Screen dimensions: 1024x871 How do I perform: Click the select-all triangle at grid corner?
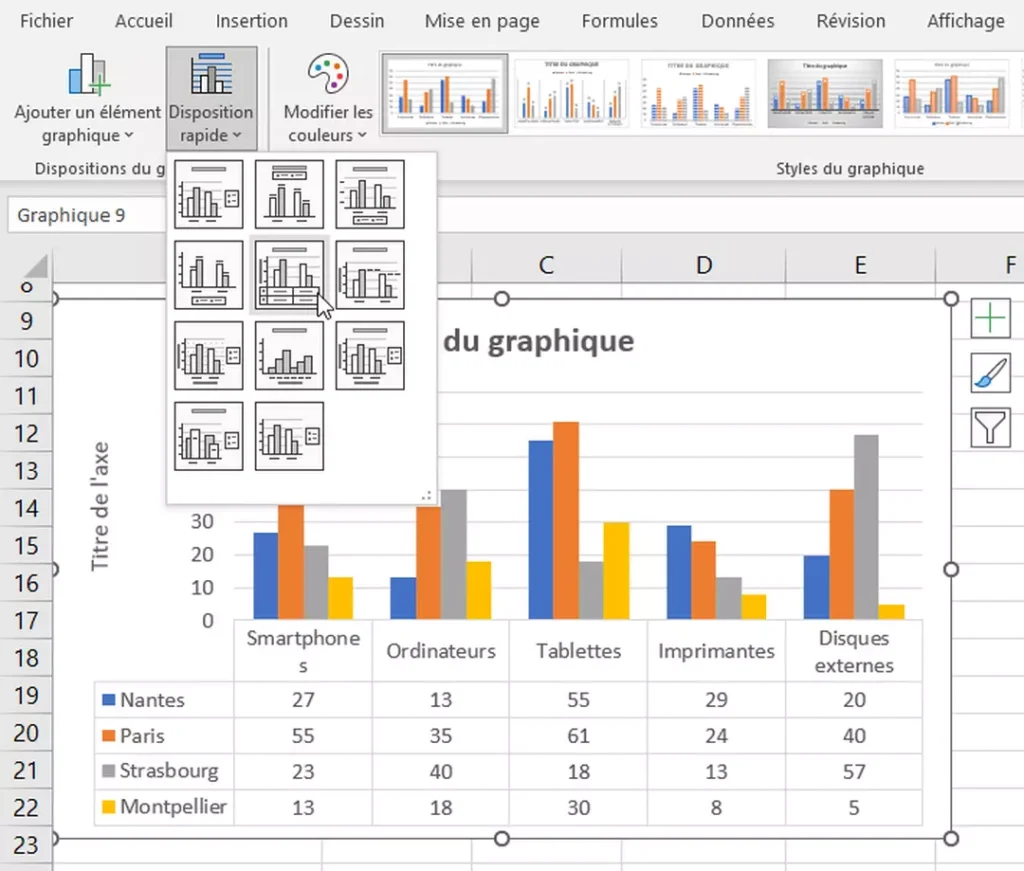[33, 268]
